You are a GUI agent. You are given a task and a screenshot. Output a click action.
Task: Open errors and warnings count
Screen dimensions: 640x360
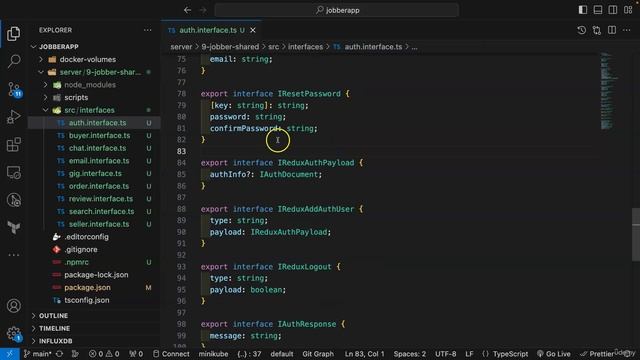104,354
